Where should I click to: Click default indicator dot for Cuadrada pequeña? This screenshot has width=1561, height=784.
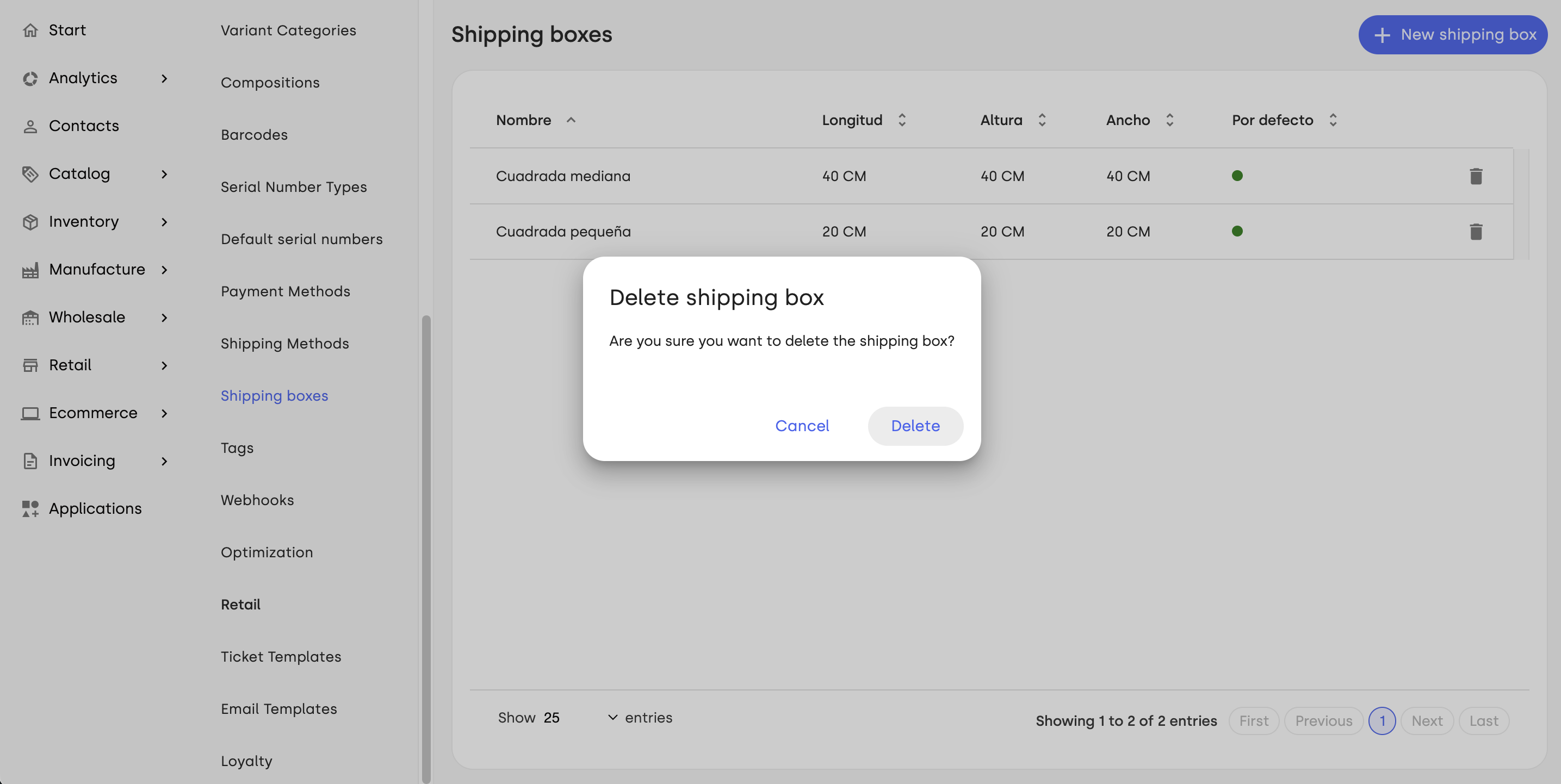point(1237,231)
